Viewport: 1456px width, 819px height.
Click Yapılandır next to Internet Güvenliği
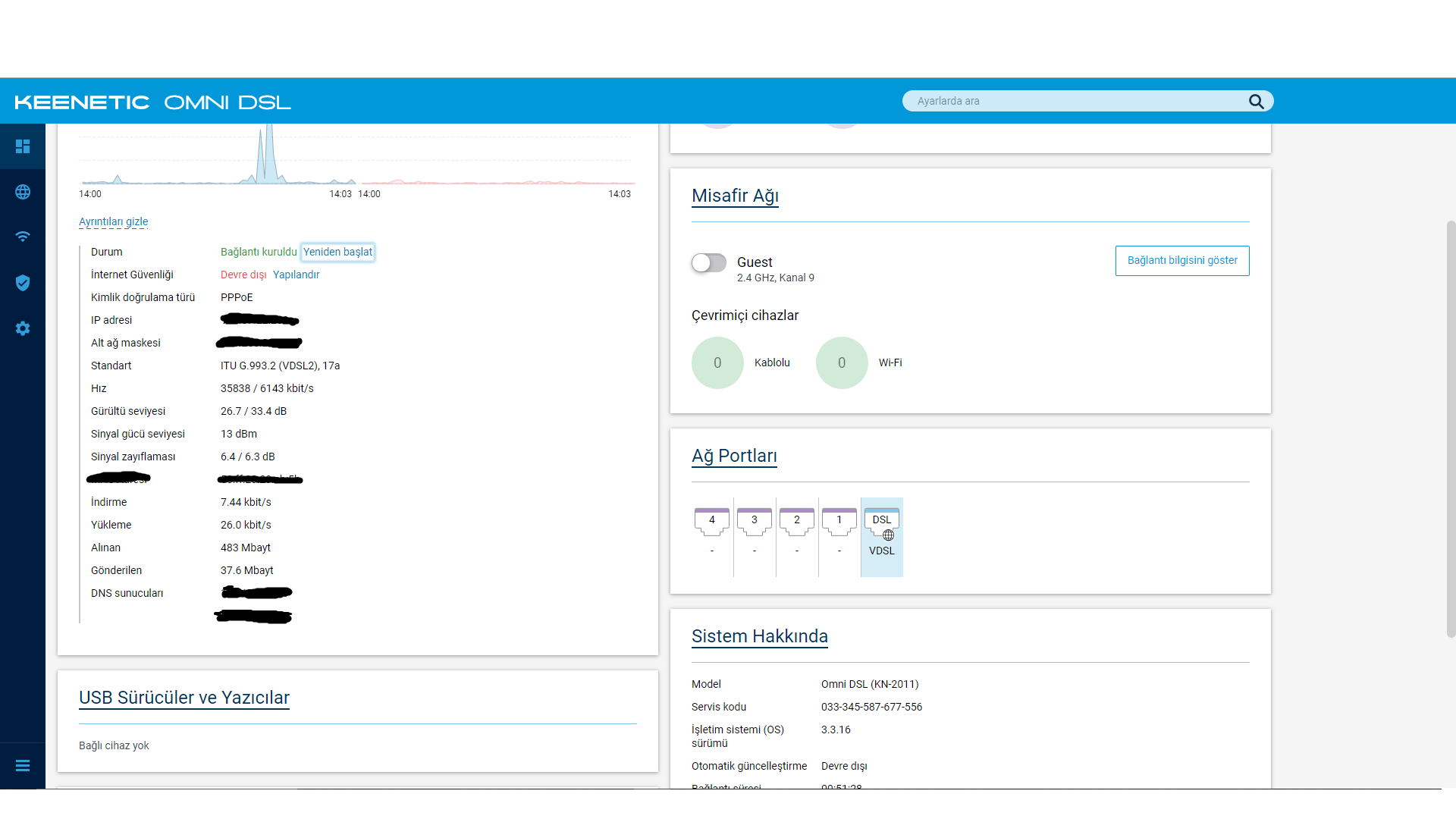click(x=296, y=275)
